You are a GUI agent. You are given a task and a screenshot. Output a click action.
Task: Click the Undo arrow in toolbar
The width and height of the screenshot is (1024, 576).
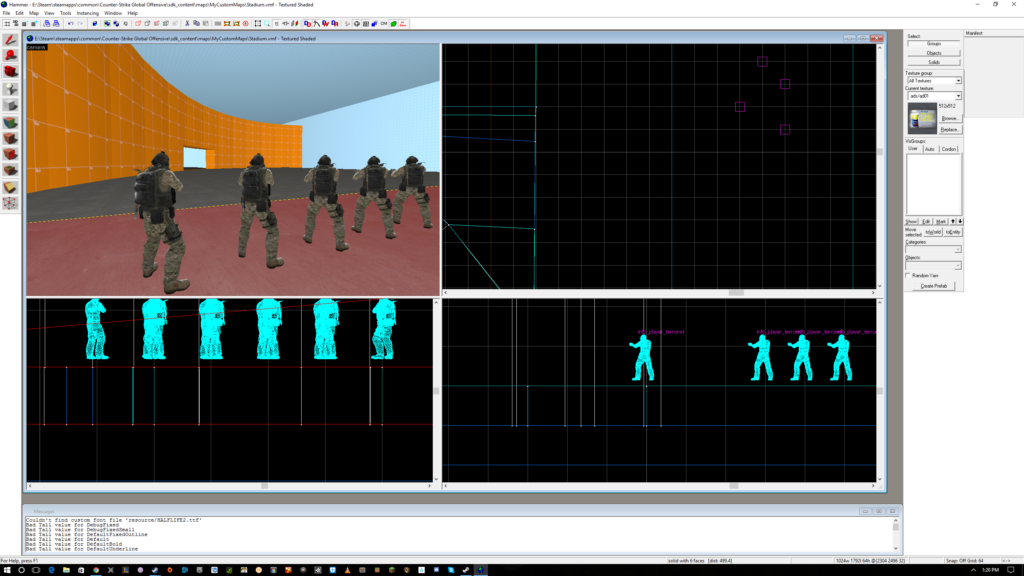pyautogui.click(x=71, y=24)
